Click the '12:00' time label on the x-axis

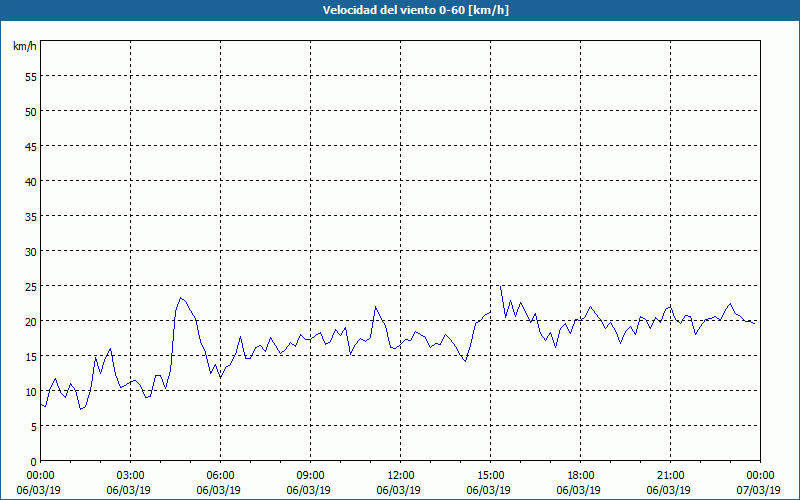pyautogui.click(x=401, y=476)
